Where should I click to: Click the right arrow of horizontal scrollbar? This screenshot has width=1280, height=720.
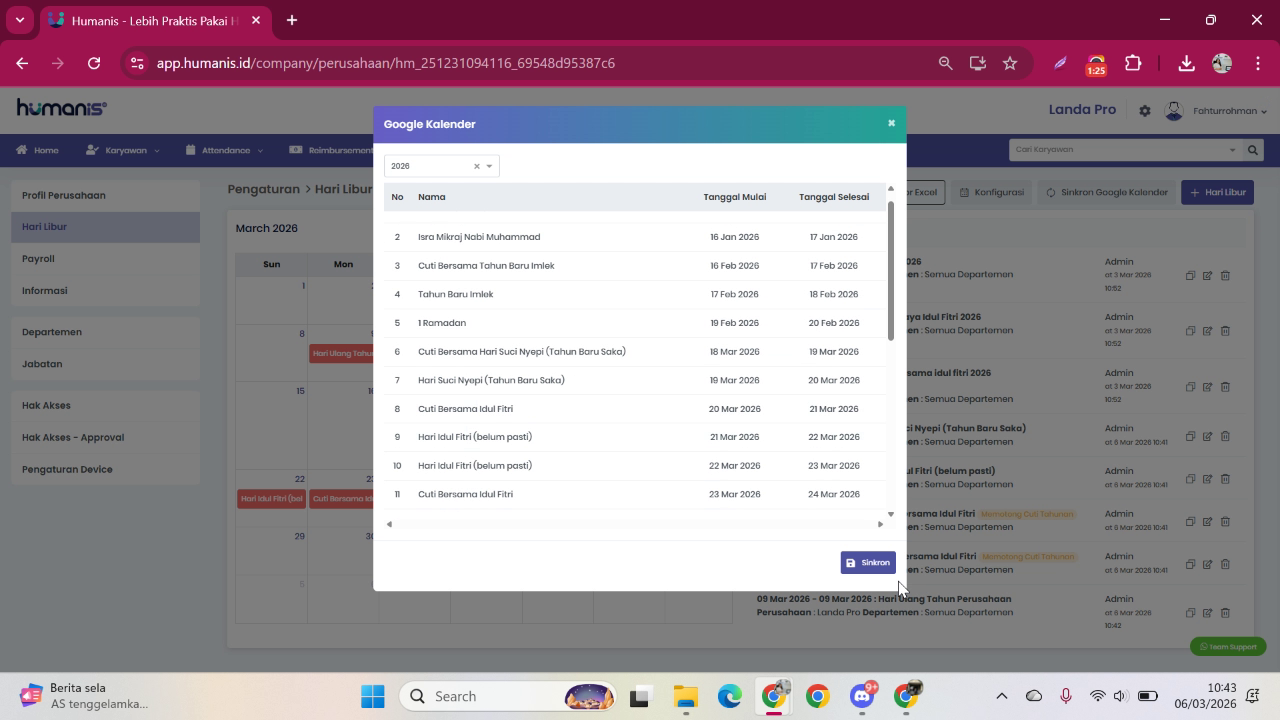[880, 524]
